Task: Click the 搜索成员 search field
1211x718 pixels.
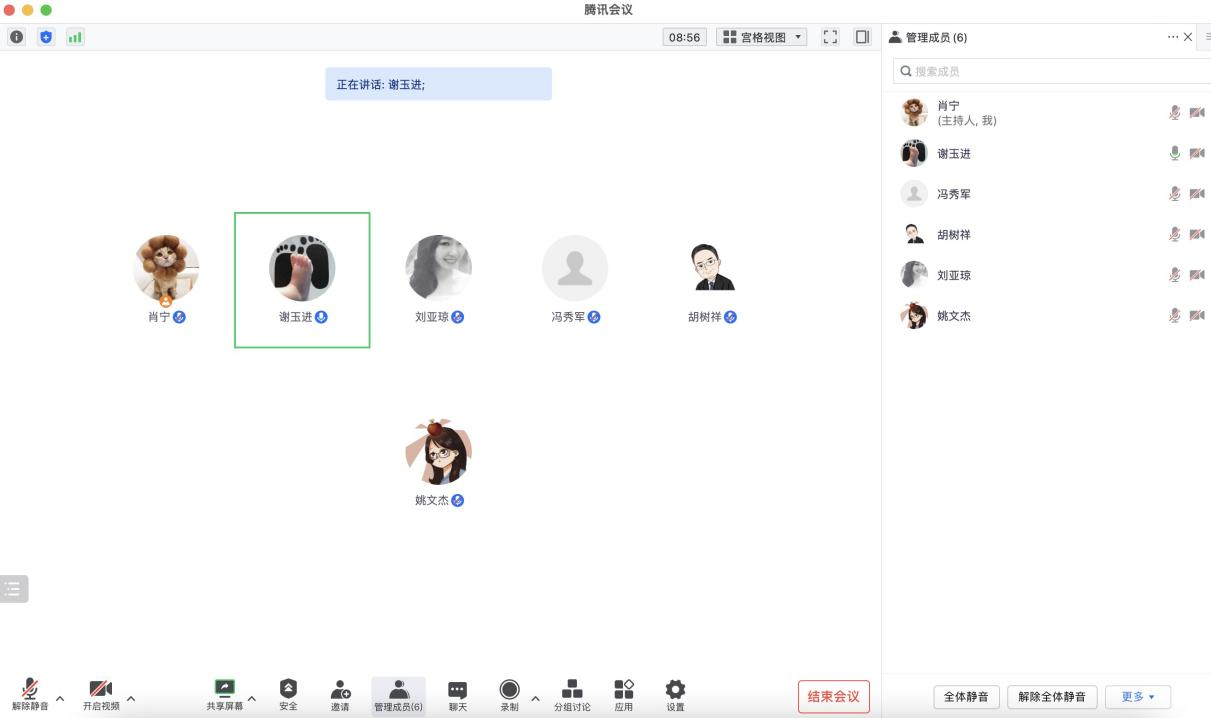Action: (x=1050, y=71)
